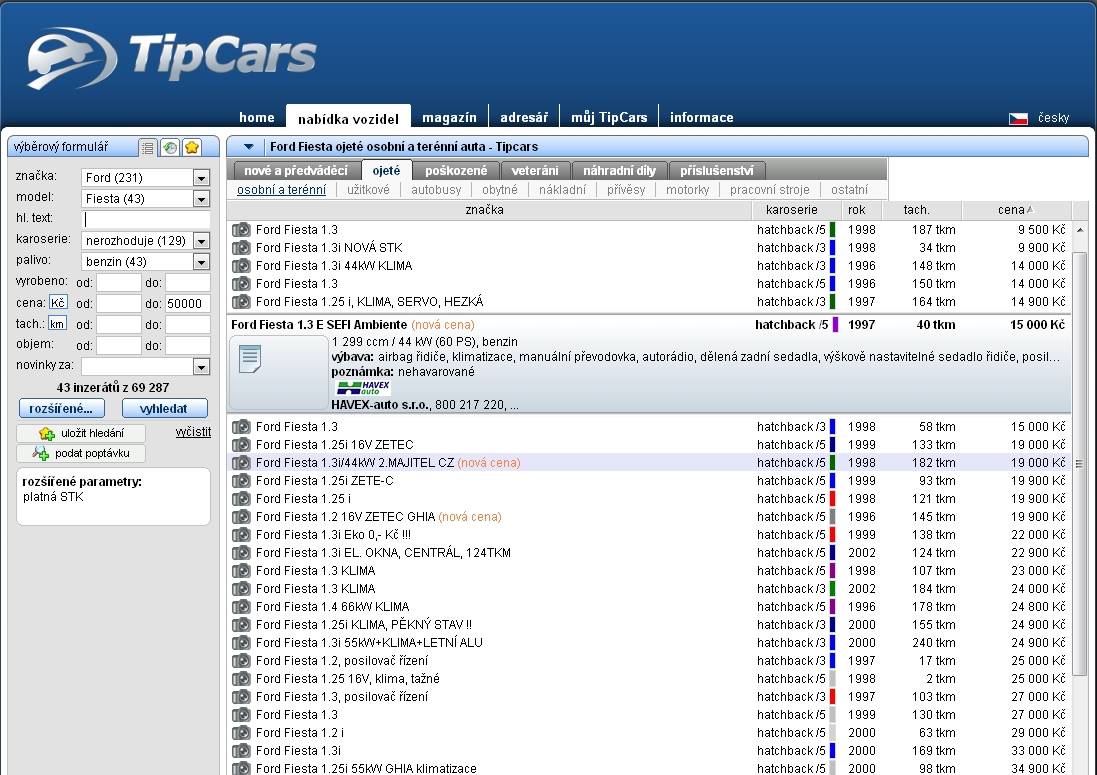Viewport: 1097px width, 775px height.
Task: Click camera icon for Ford Fiesta 1.3i row
Action: coord(241,751)
